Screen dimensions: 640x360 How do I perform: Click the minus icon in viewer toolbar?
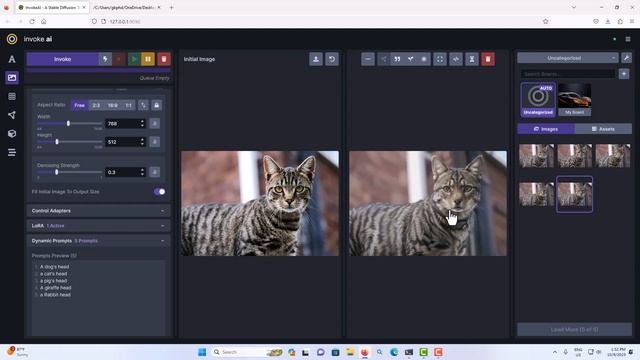coord(368,59)
